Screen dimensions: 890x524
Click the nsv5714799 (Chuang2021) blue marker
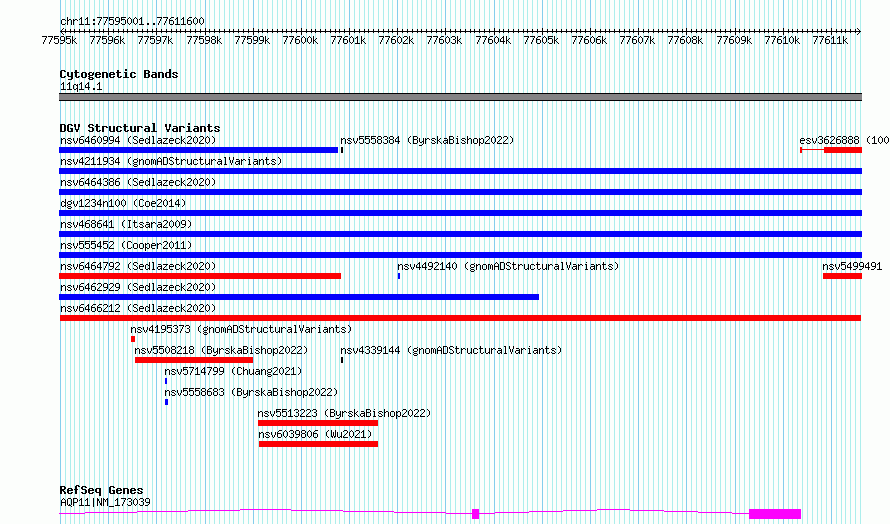[166, 381]
